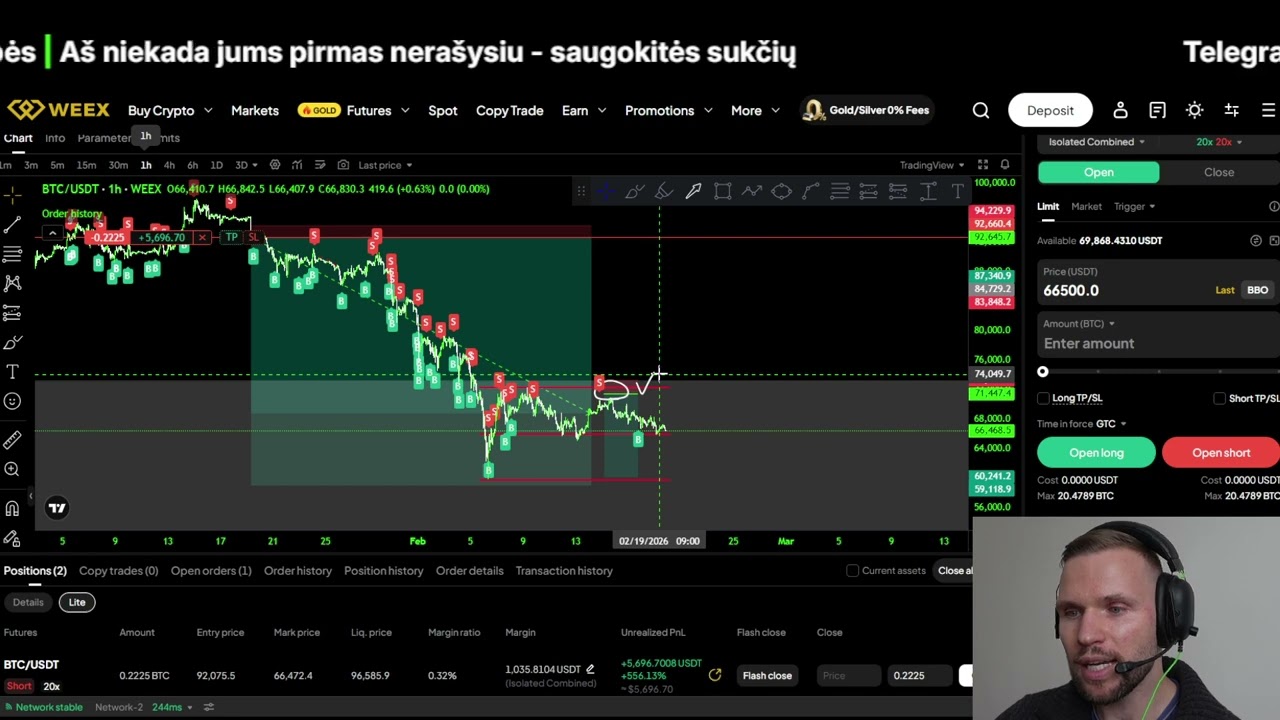Select the rectangle shape tool
The height and width of the screenshot is (720, 1280).
(x=722, y=191)
